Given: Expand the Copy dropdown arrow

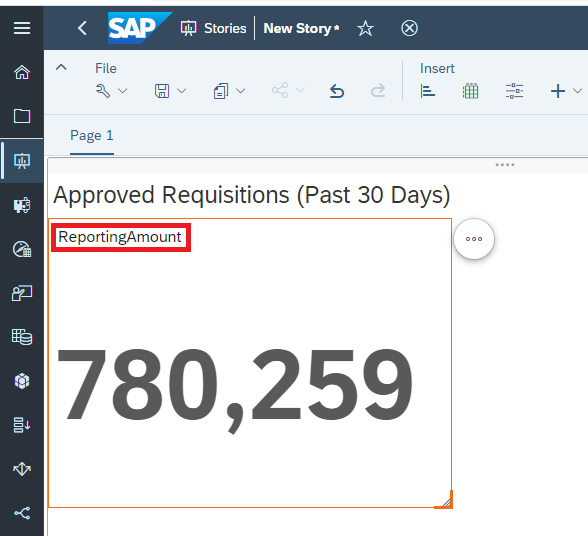Looking at the screenshot, I should (241, 91).
